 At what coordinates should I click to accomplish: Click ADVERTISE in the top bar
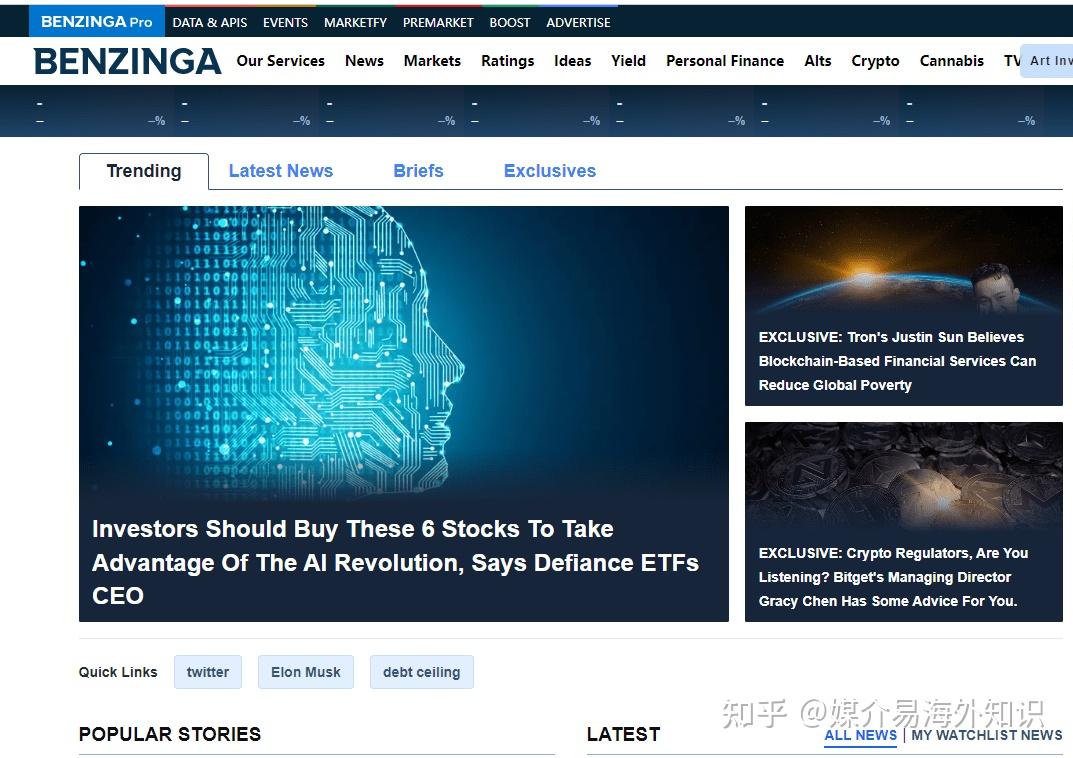[578, 21]
